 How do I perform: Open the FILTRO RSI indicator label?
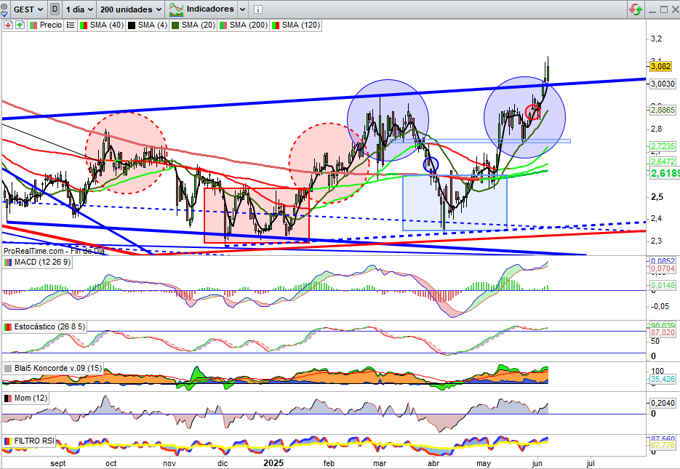coord(34,441)
